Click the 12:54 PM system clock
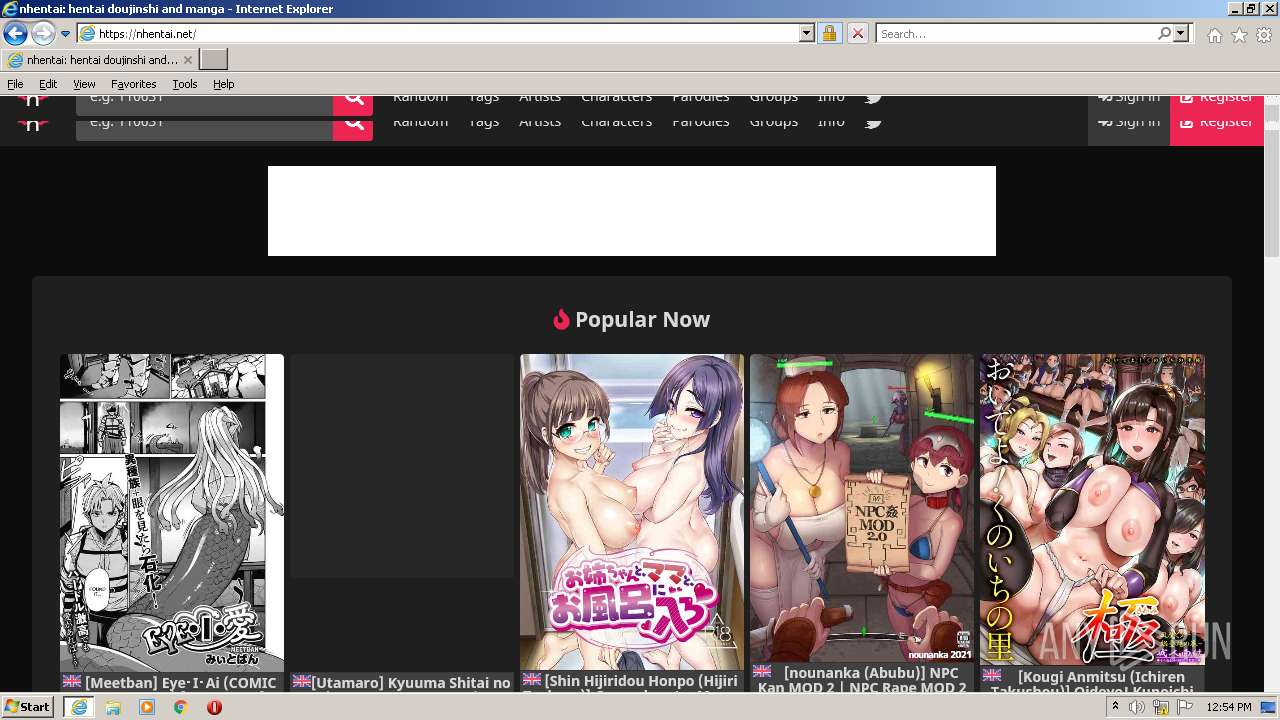The width and height of the screenshot is (1280, 720). pyautogui.click(x=1229, y=707)
